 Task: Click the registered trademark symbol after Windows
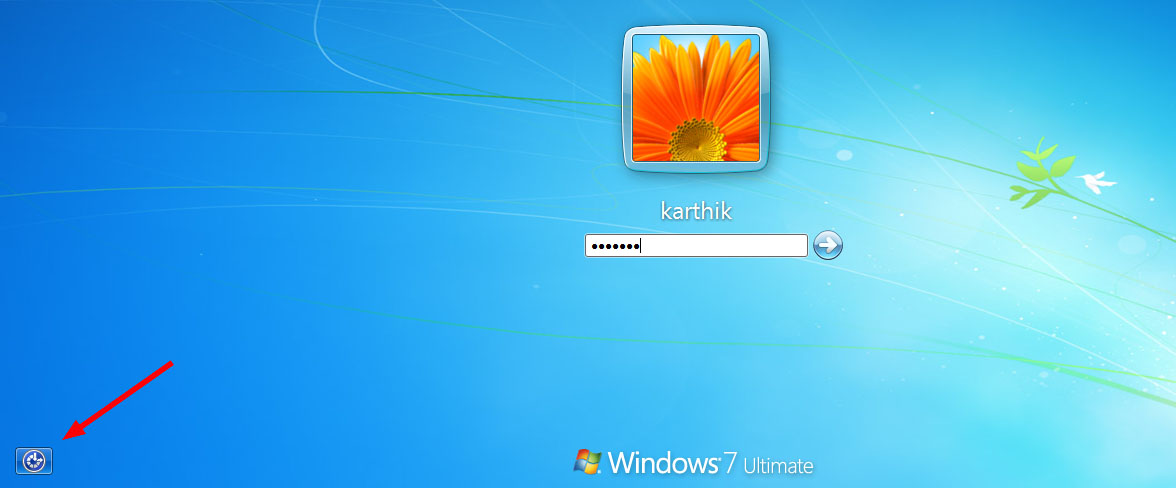720,455
